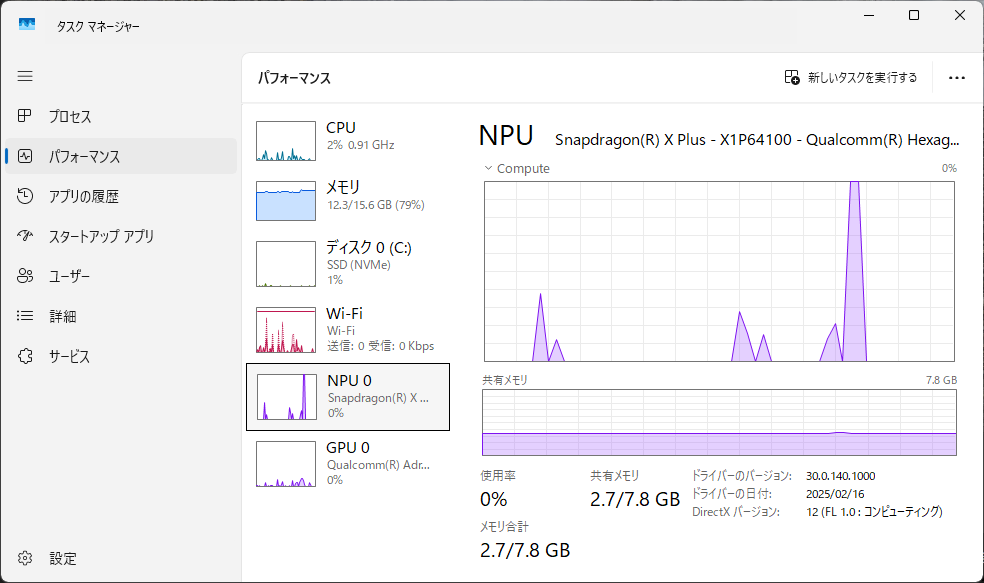This screenshot has height=583, width=984.
Task: Select the パフォーマンス (Performance) sidebar icon
Action: [25, 156]
